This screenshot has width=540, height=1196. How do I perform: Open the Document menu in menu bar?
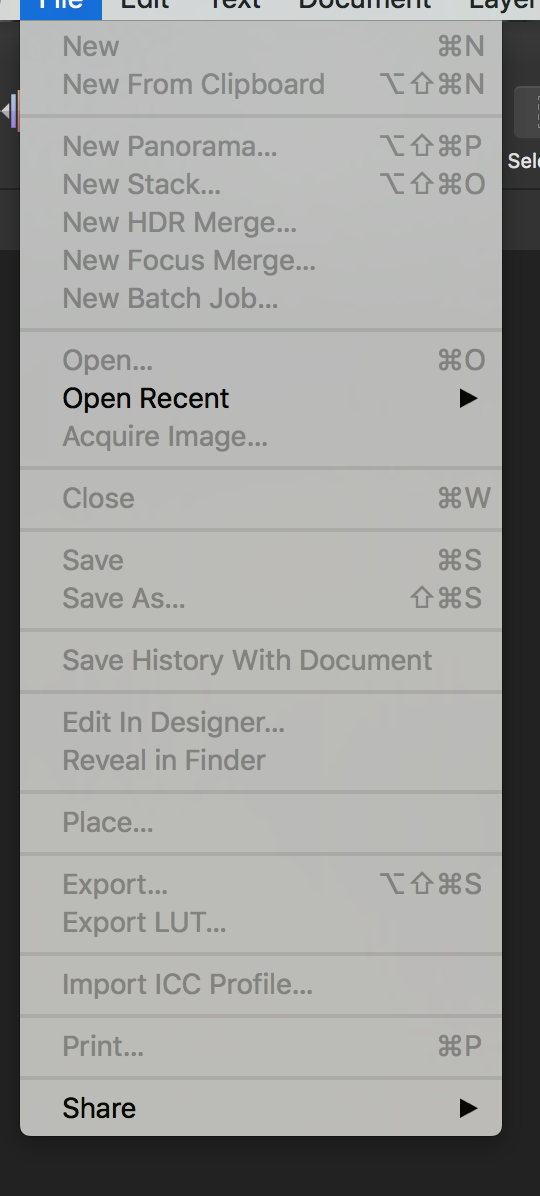(x=365, y=6)
